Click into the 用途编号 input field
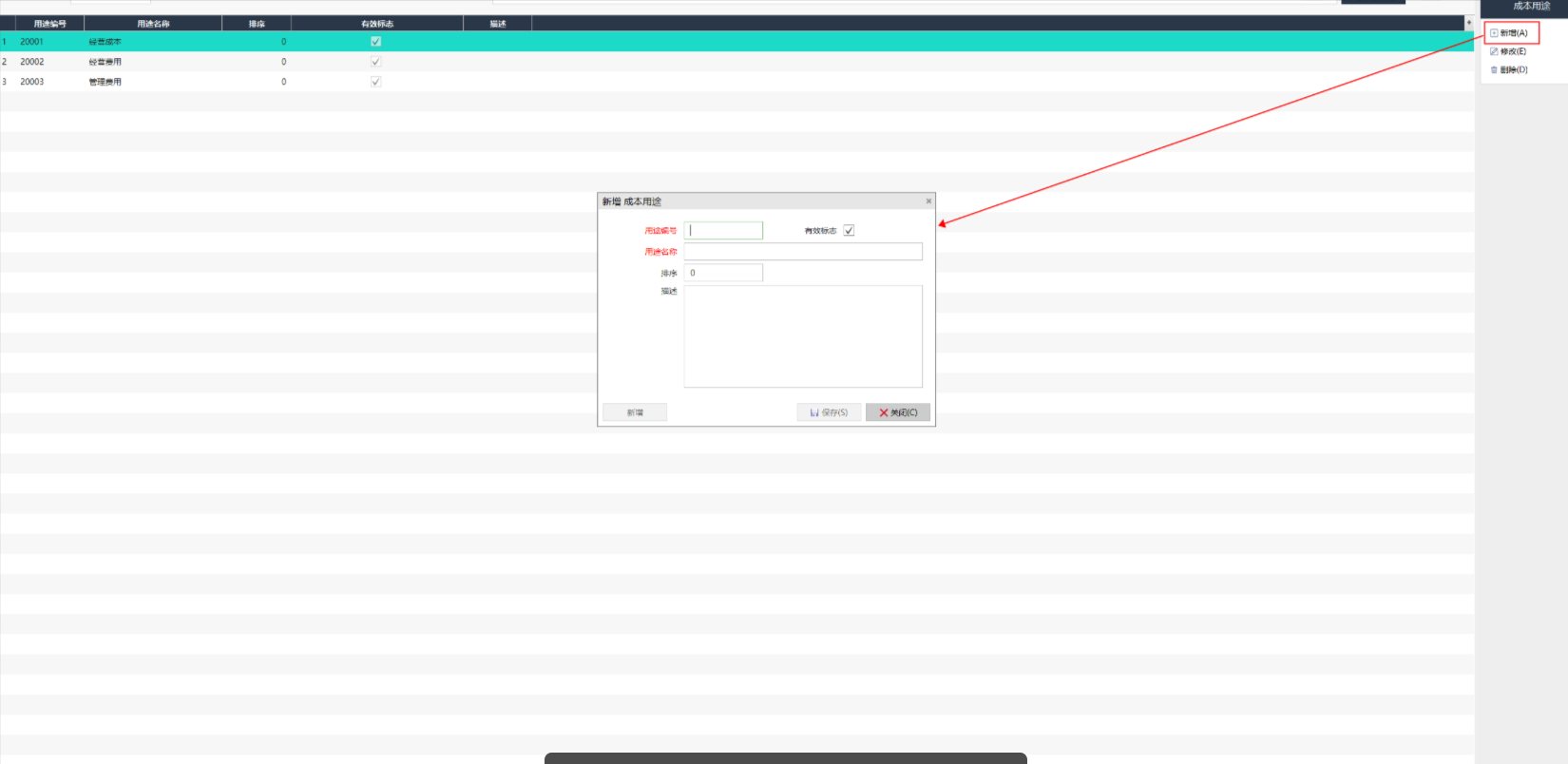Screen dimensions: 1568x764 point(723,231)
